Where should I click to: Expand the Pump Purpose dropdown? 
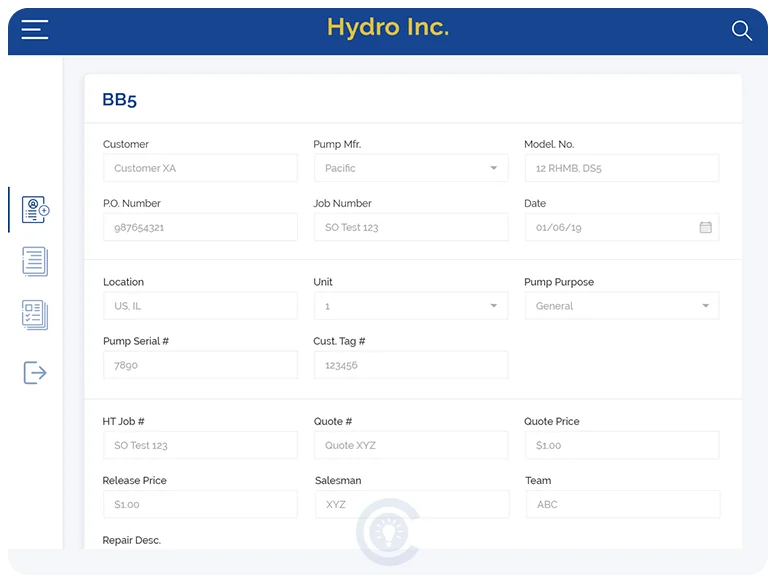(x=705, y=306)
